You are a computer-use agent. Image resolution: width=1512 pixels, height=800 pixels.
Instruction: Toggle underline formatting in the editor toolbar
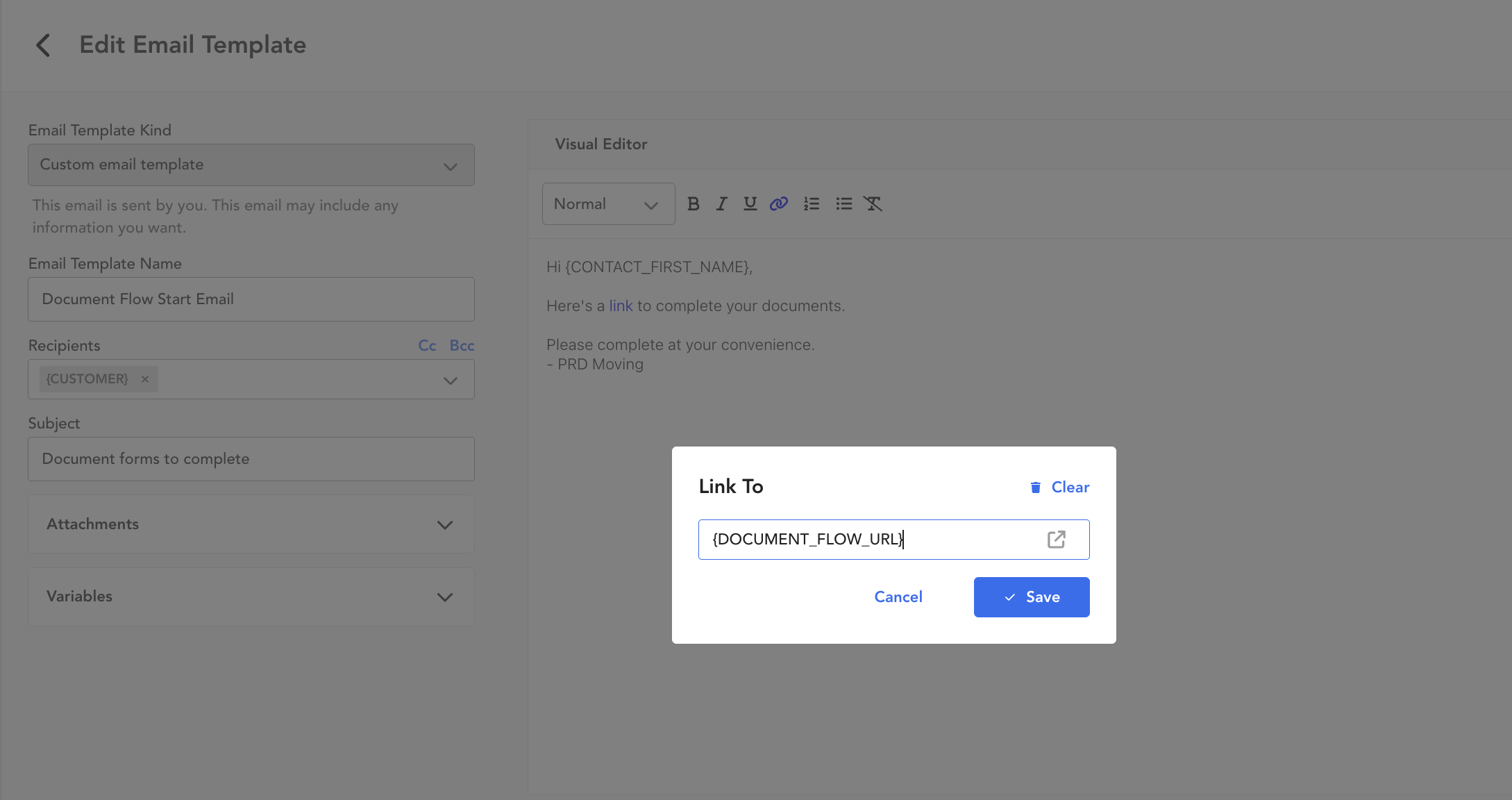[x=750, y=203]
